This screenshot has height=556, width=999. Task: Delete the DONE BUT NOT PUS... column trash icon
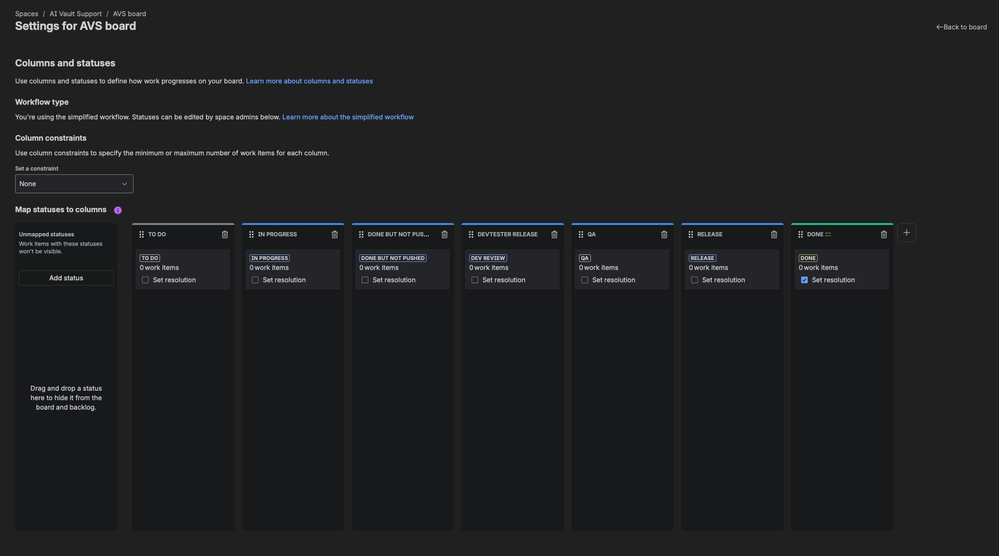[445, 234]
